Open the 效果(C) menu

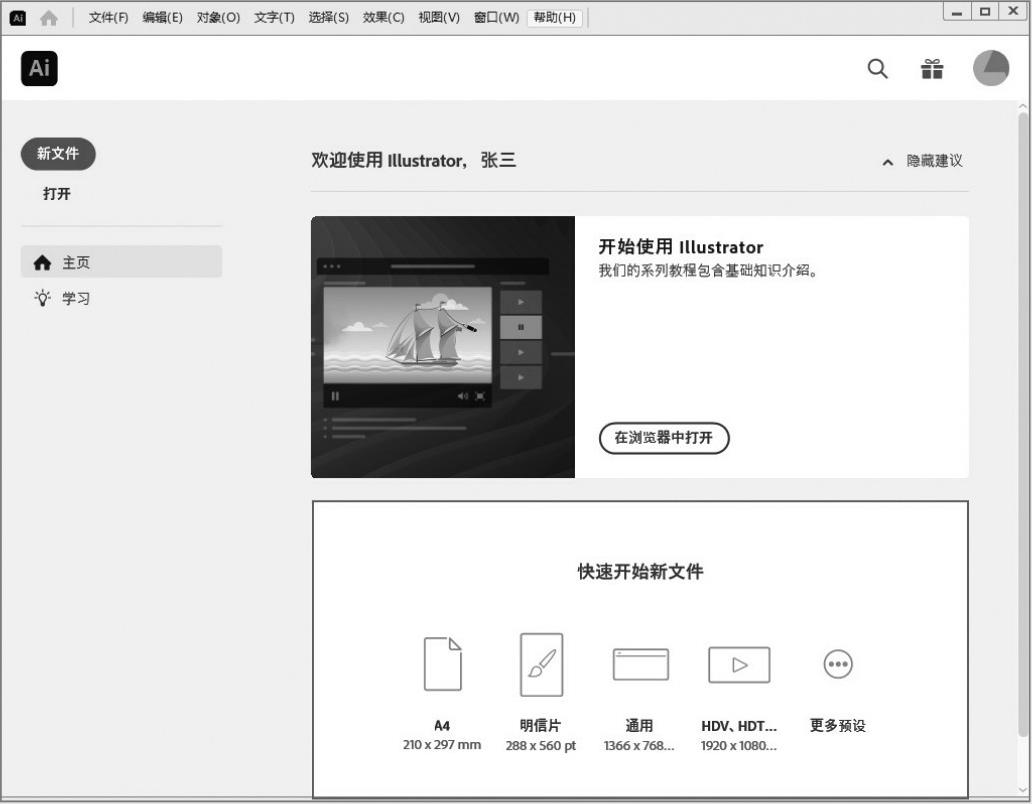tap(384, 18)
